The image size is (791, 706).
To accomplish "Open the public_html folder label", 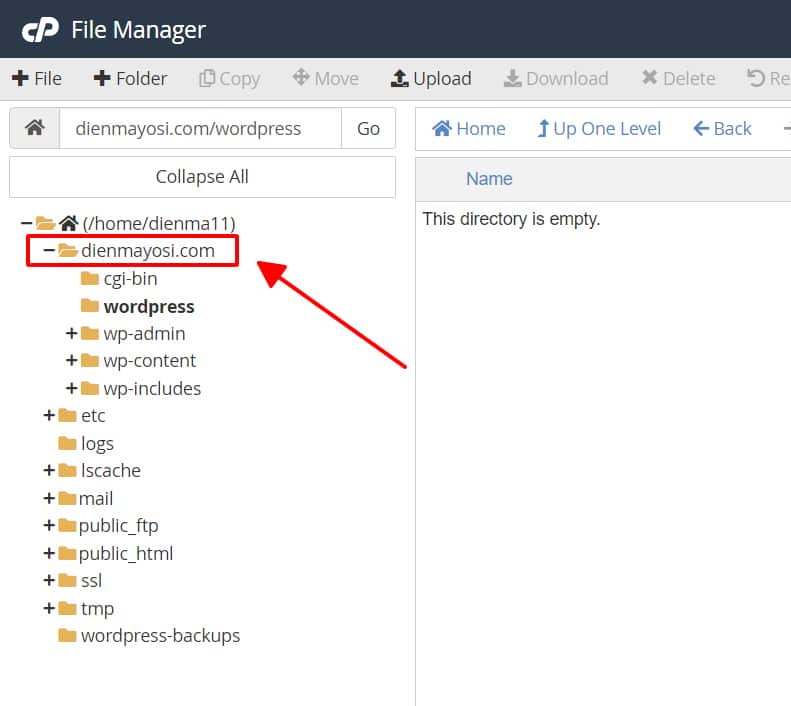I will (126, 553).
